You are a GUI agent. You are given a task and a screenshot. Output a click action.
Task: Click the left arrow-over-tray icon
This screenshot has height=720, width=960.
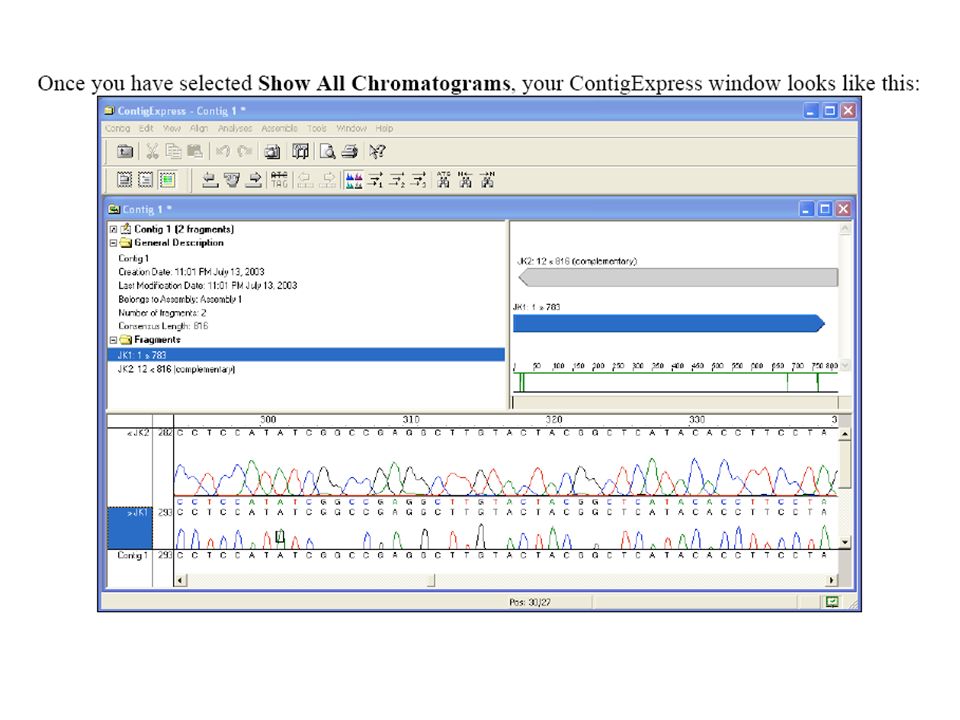tap(210, 180)
